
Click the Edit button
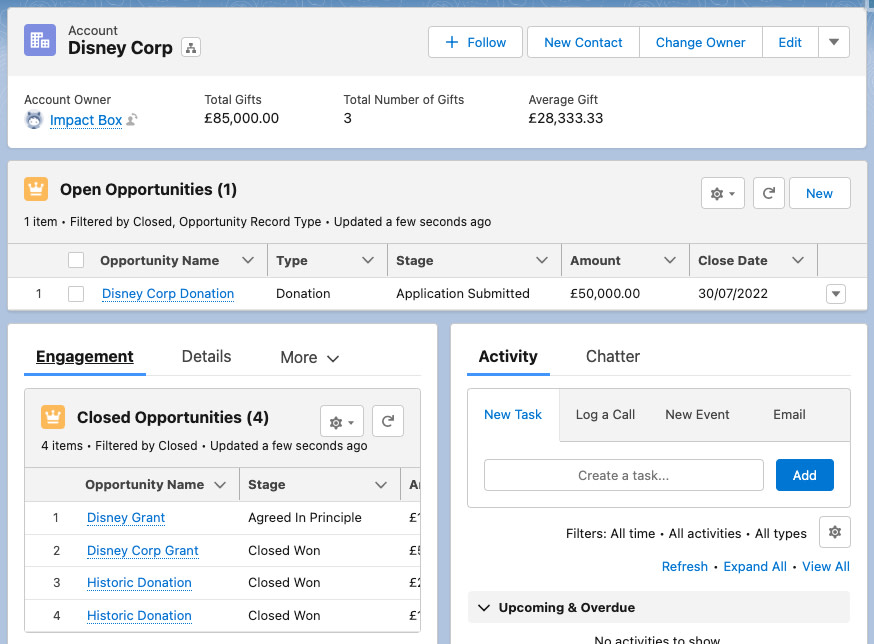790,42
